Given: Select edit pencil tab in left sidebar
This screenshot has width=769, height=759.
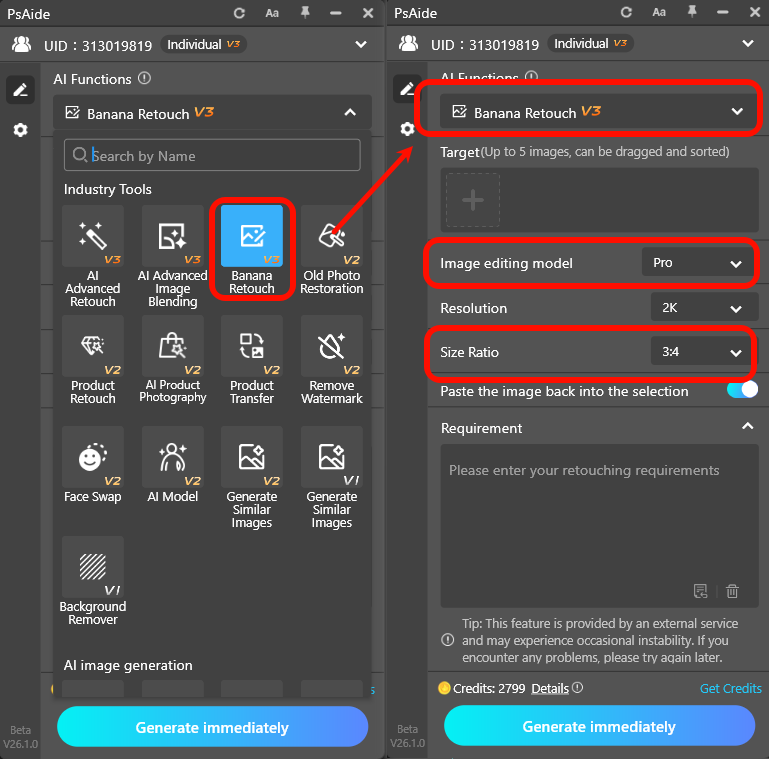Looking at the screenshot, I should (20, 90).
